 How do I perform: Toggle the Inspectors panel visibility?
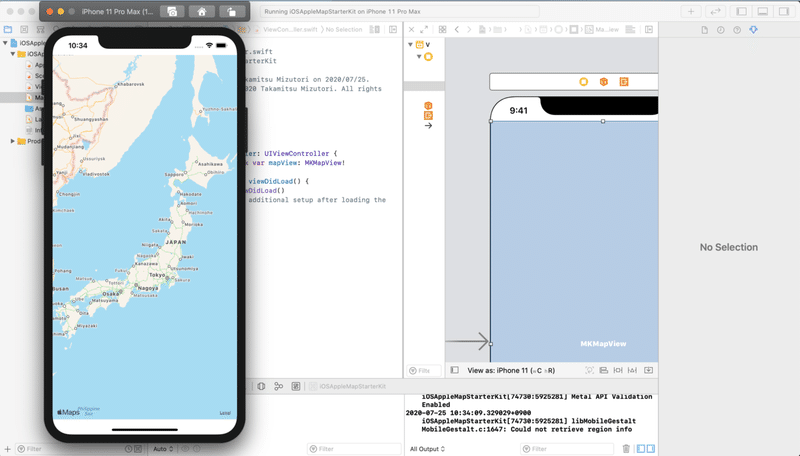click(784, 11)
